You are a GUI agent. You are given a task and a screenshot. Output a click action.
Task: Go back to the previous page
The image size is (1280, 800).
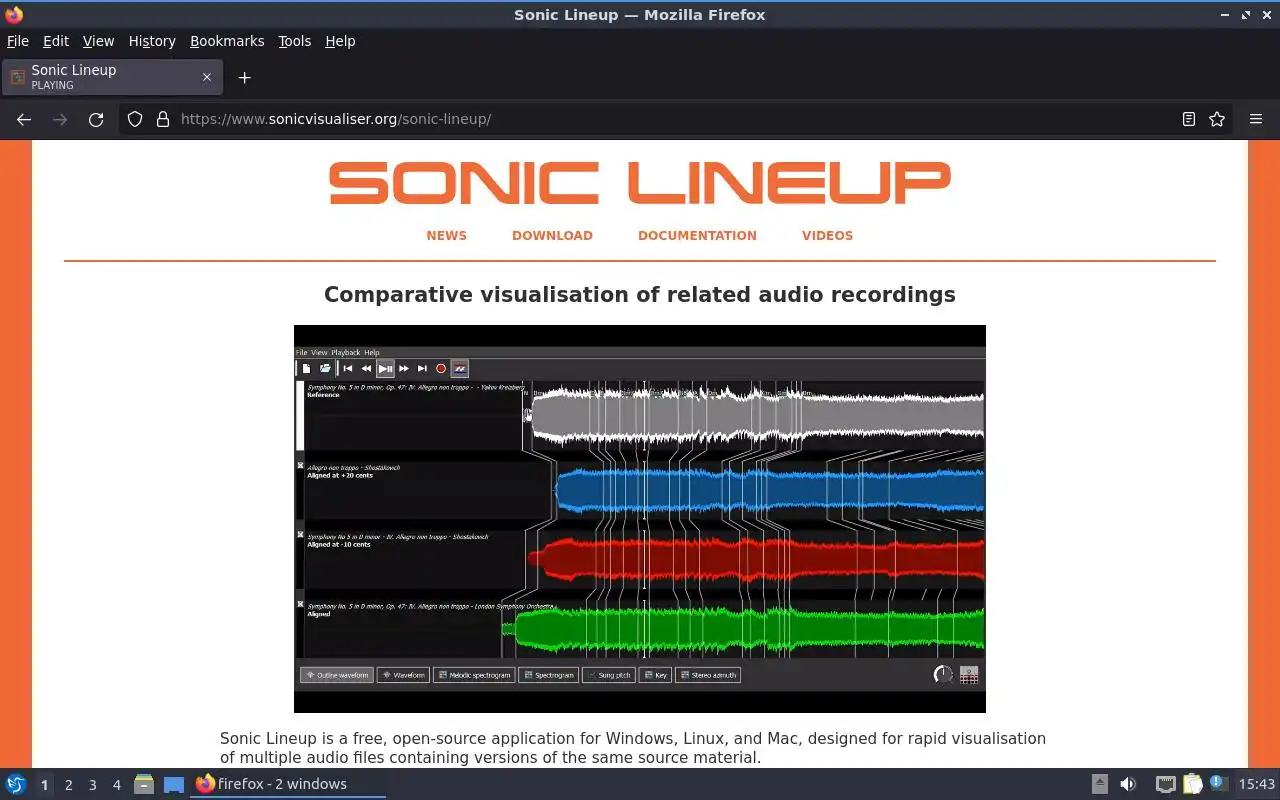click(x=24, y=119)
